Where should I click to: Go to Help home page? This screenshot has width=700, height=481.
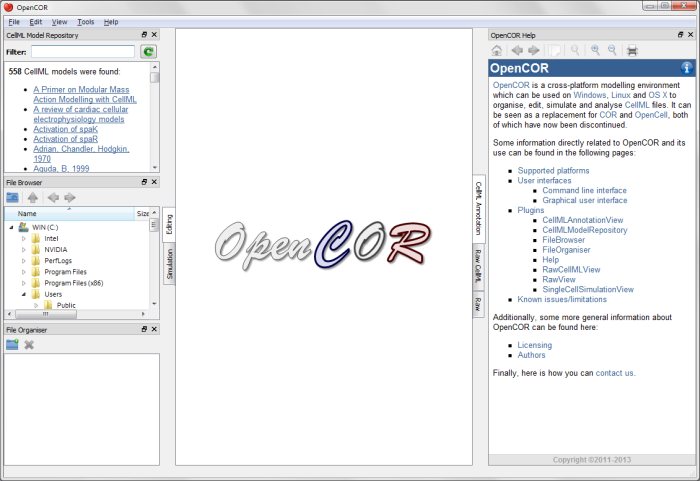[x=496, y=50]
